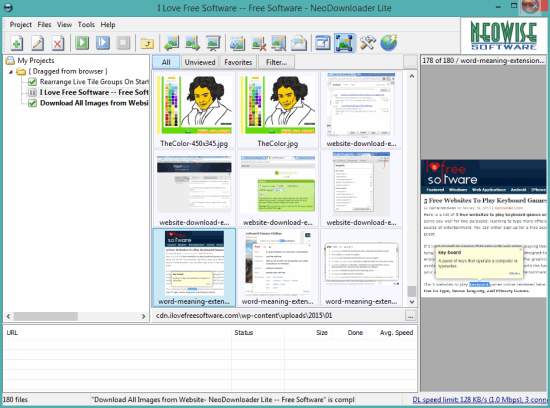The image size is (550, 408).
Task: Click the slideshow presentation icon
Action: [213, 43]
